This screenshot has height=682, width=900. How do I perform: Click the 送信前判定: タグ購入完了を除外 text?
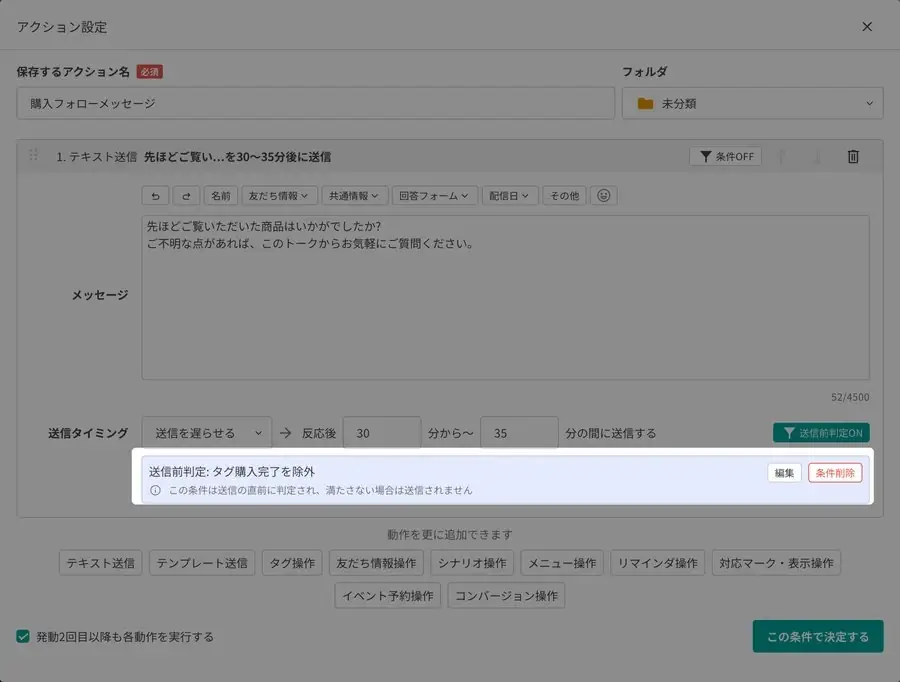232,472
